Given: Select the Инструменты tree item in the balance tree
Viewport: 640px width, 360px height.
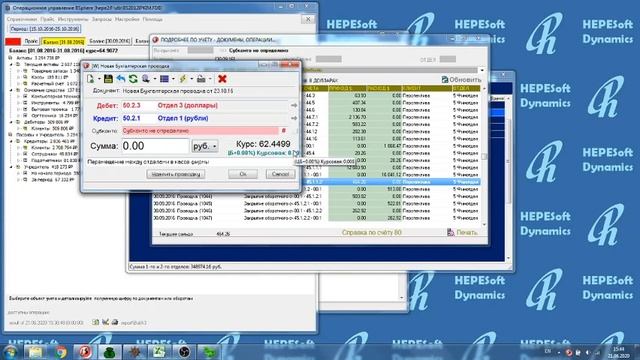Looking at the screenshot, I should point(44,103).
